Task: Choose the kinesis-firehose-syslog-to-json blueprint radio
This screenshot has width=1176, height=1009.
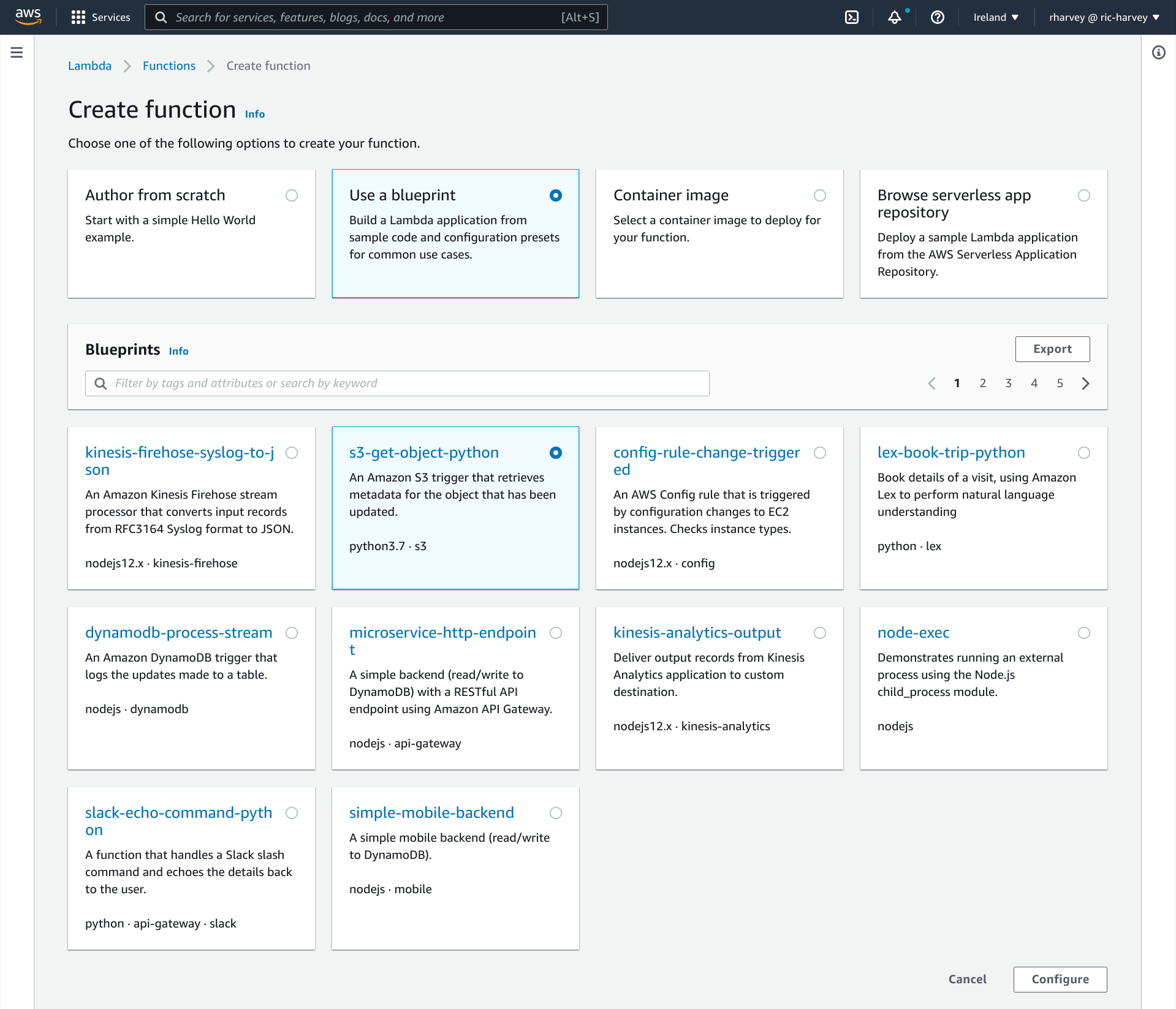Action: (292, 453)
